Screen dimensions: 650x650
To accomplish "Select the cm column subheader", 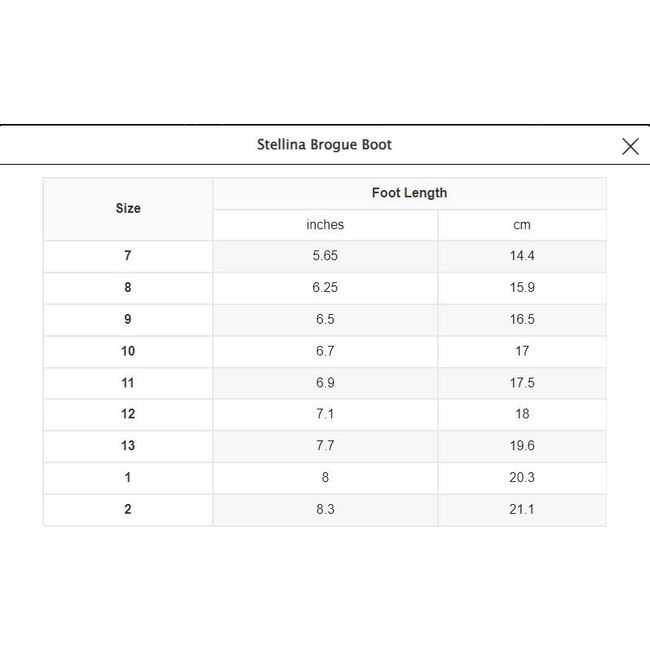I will click(522, 225).
